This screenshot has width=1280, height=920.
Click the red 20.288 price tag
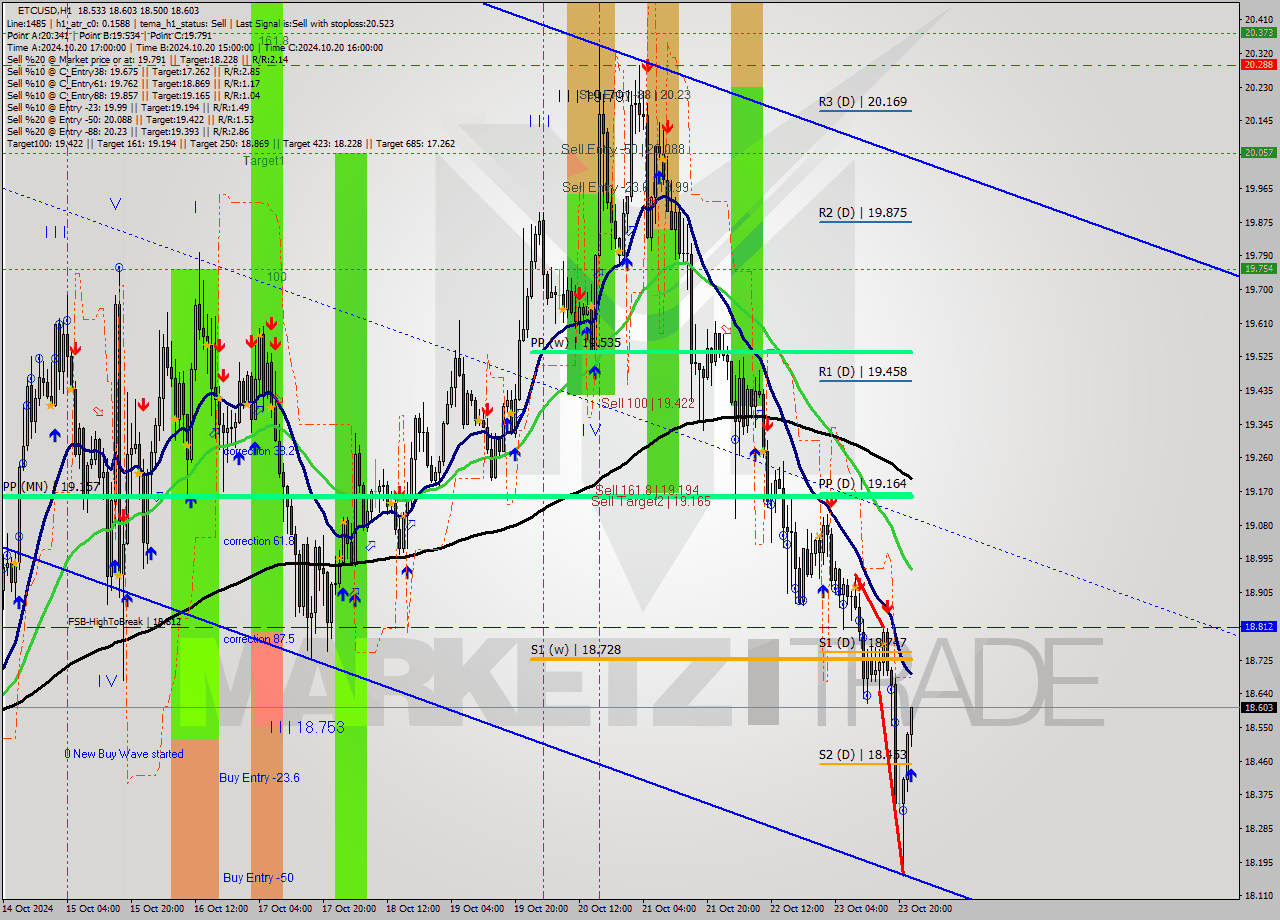pyautogui.click(x=1258, y=64)
